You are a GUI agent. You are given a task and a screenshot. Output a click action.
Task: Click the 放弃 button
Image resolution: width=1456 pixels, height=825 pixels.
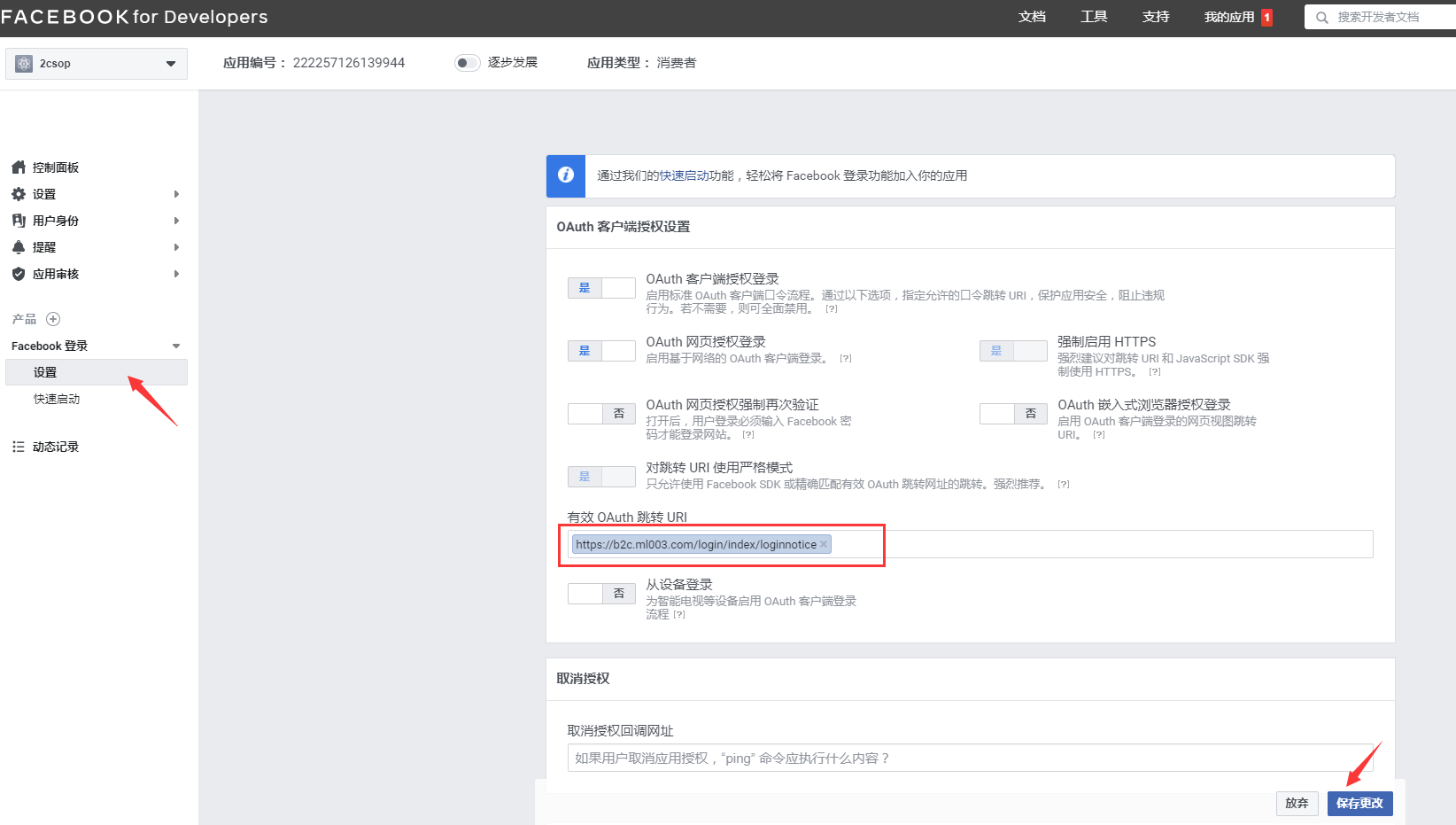(x=1297, y=804)
